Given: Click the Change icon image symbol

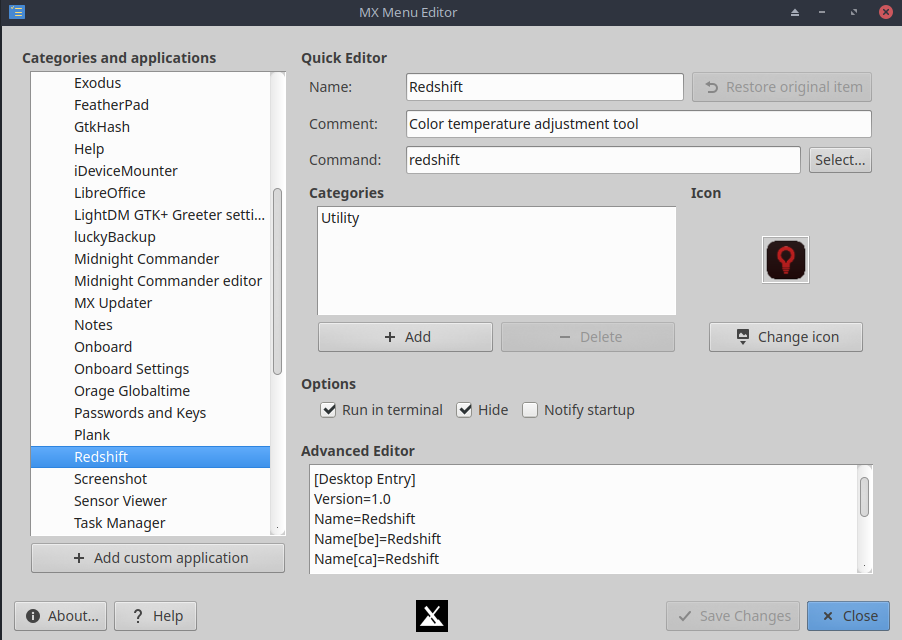Looking at the screenshot, I should click(x=743, y=336).
